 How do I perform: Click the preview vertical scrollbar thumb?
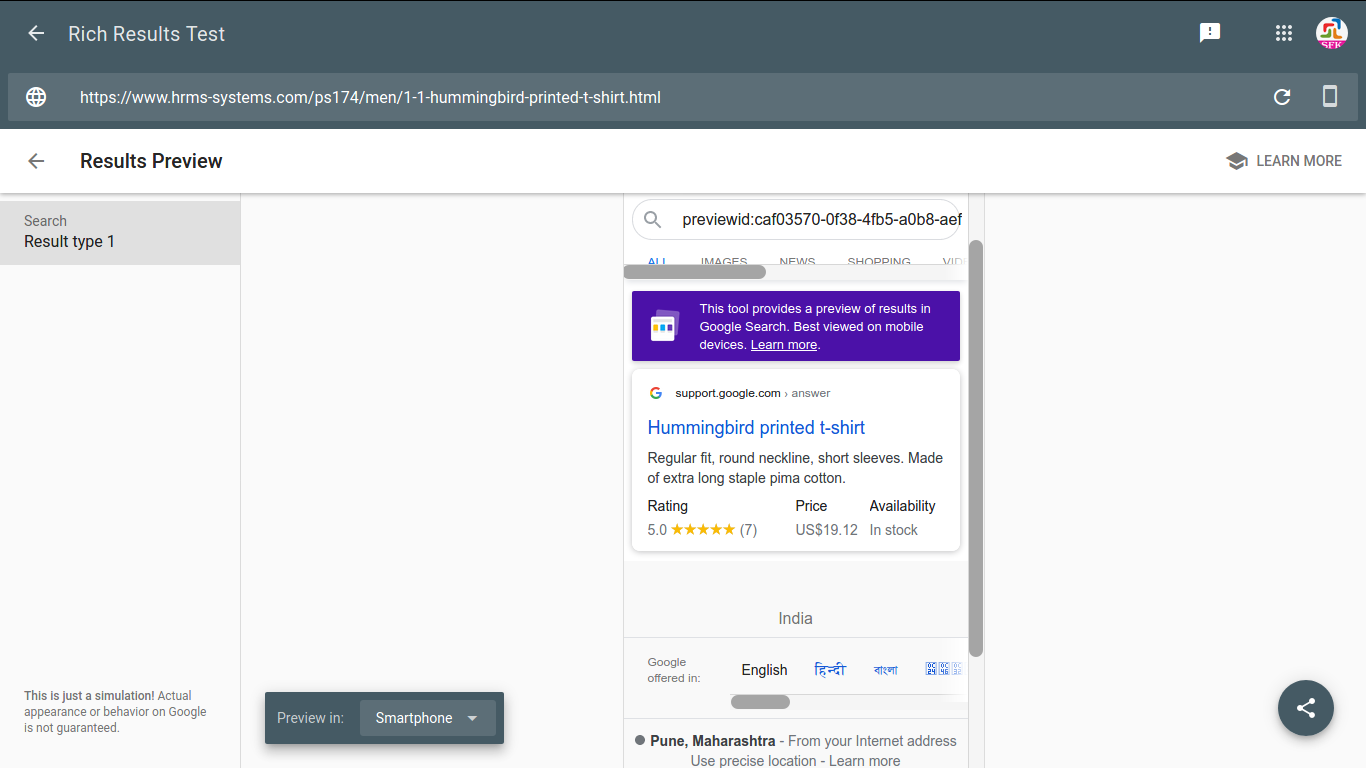coord(976,448)
